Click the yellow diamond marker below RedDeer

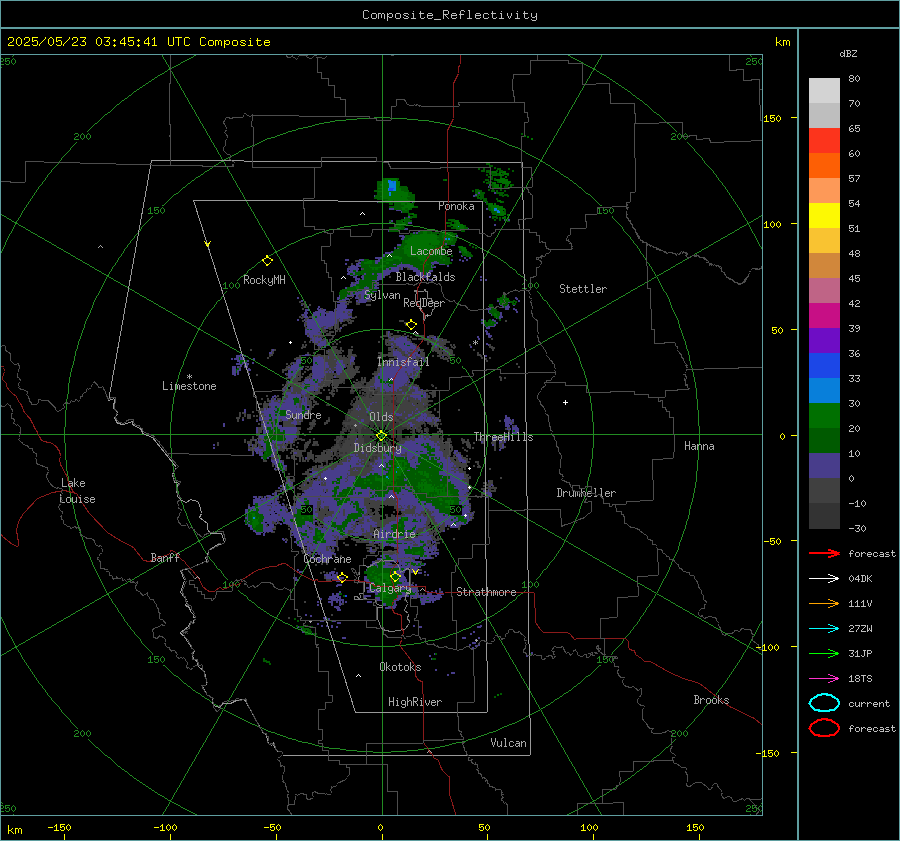tap(411, 325)
